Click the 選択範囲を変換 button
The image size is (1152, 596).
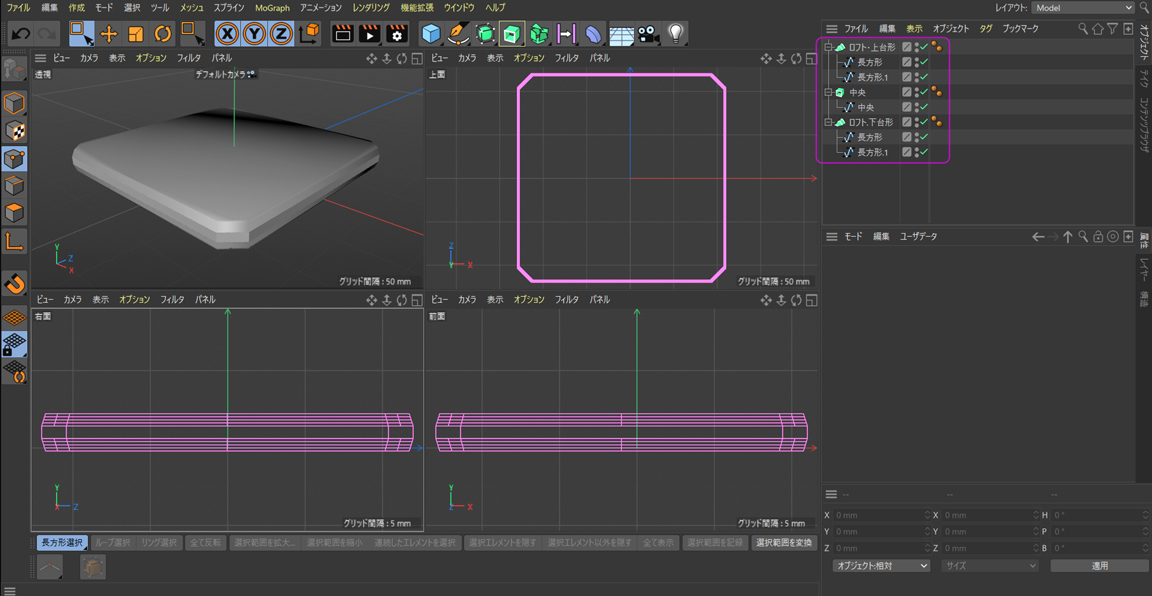pos(784,543)
